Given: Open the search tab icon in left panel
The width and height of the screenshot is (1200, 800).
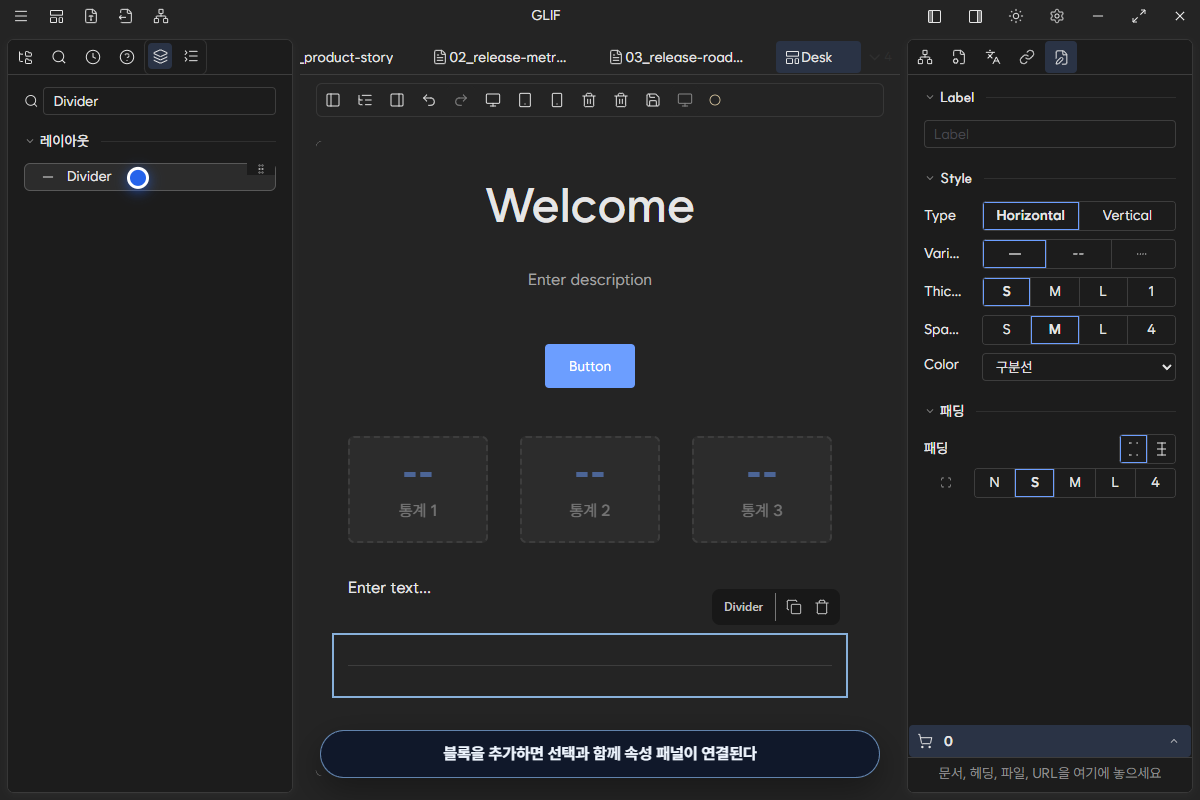Looking at the screenshot, I should pyautogui.click(x=59, y=57).
